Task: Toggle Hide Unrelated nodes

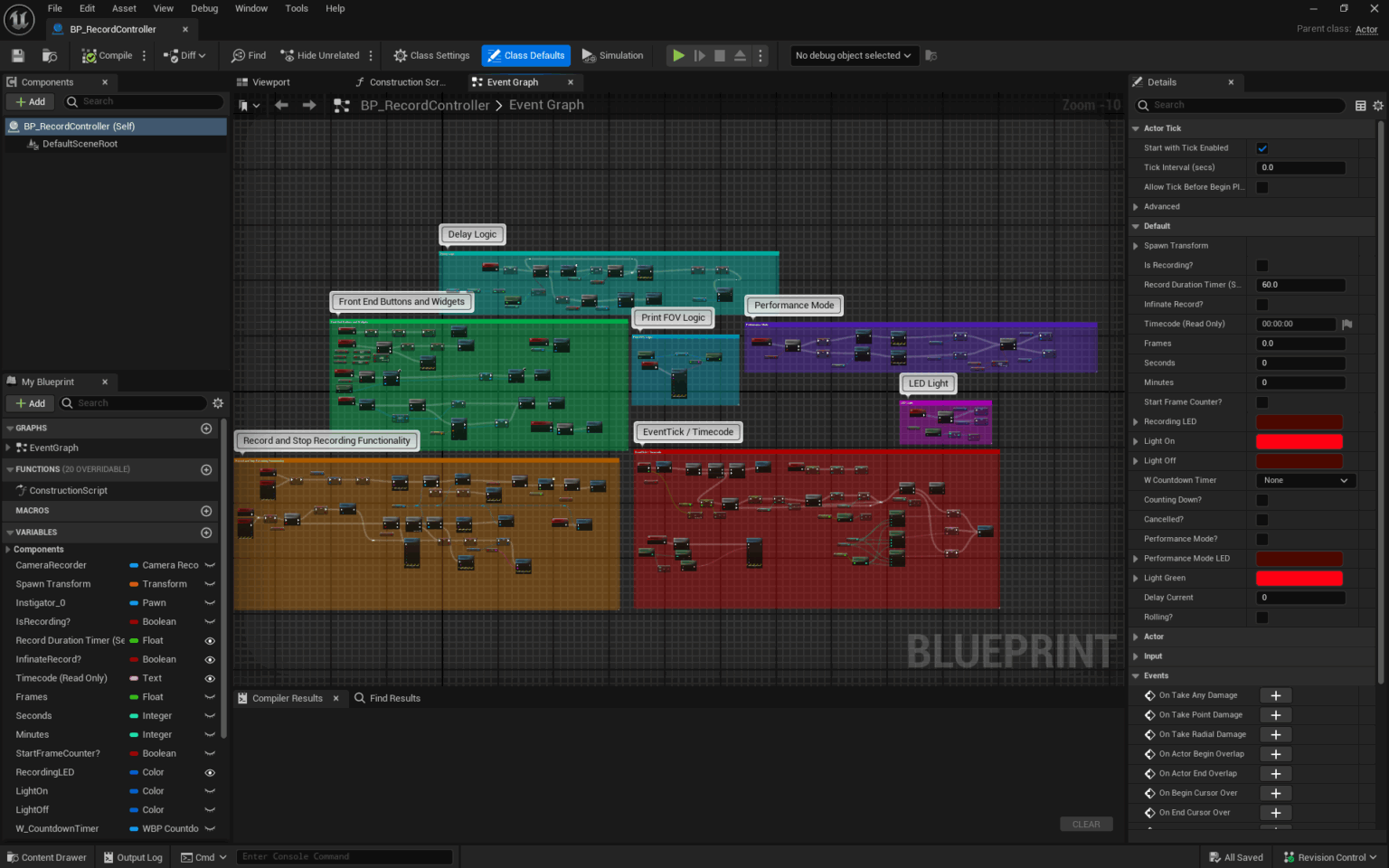Action: coord(319,55)
